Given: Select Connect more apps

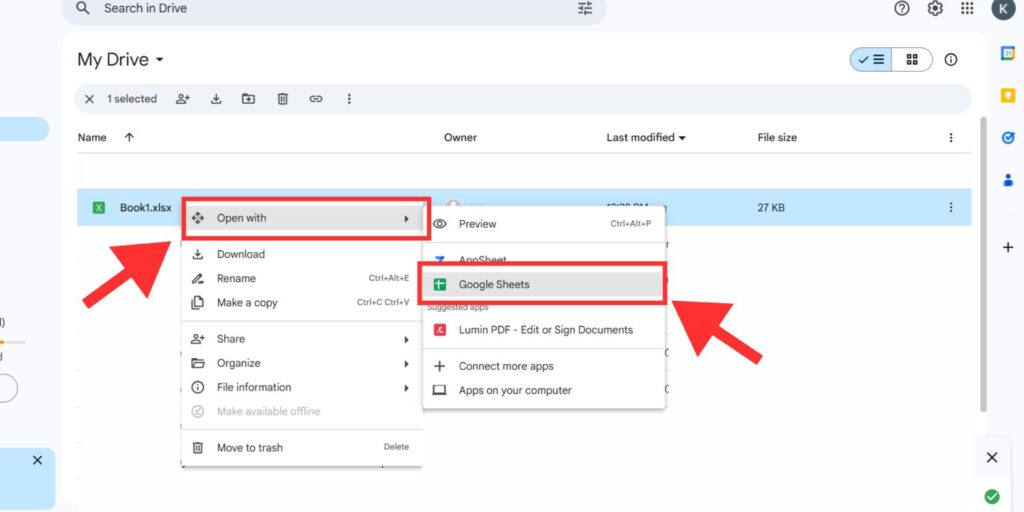Looking at the screenshot, I should pos(544,366).
